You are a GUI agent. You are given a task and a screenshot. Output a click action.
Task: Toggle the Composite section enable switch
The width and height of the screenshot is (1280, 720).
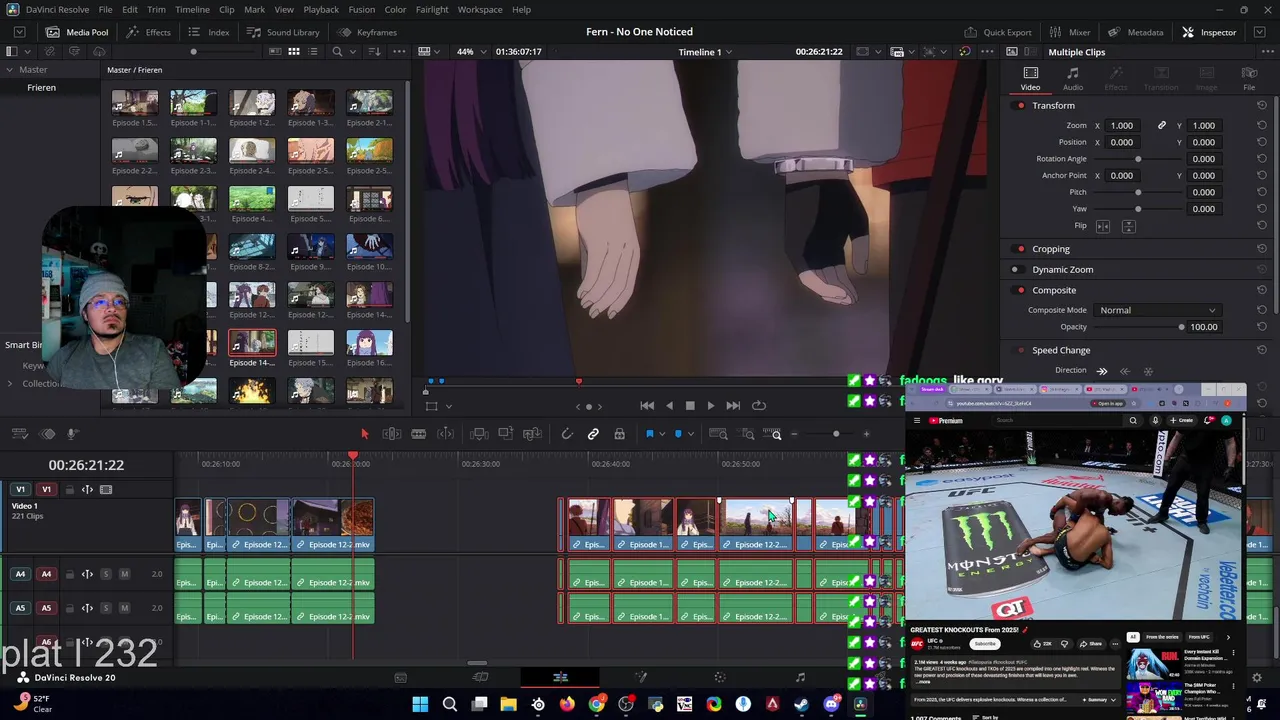tap(1020, 290)
